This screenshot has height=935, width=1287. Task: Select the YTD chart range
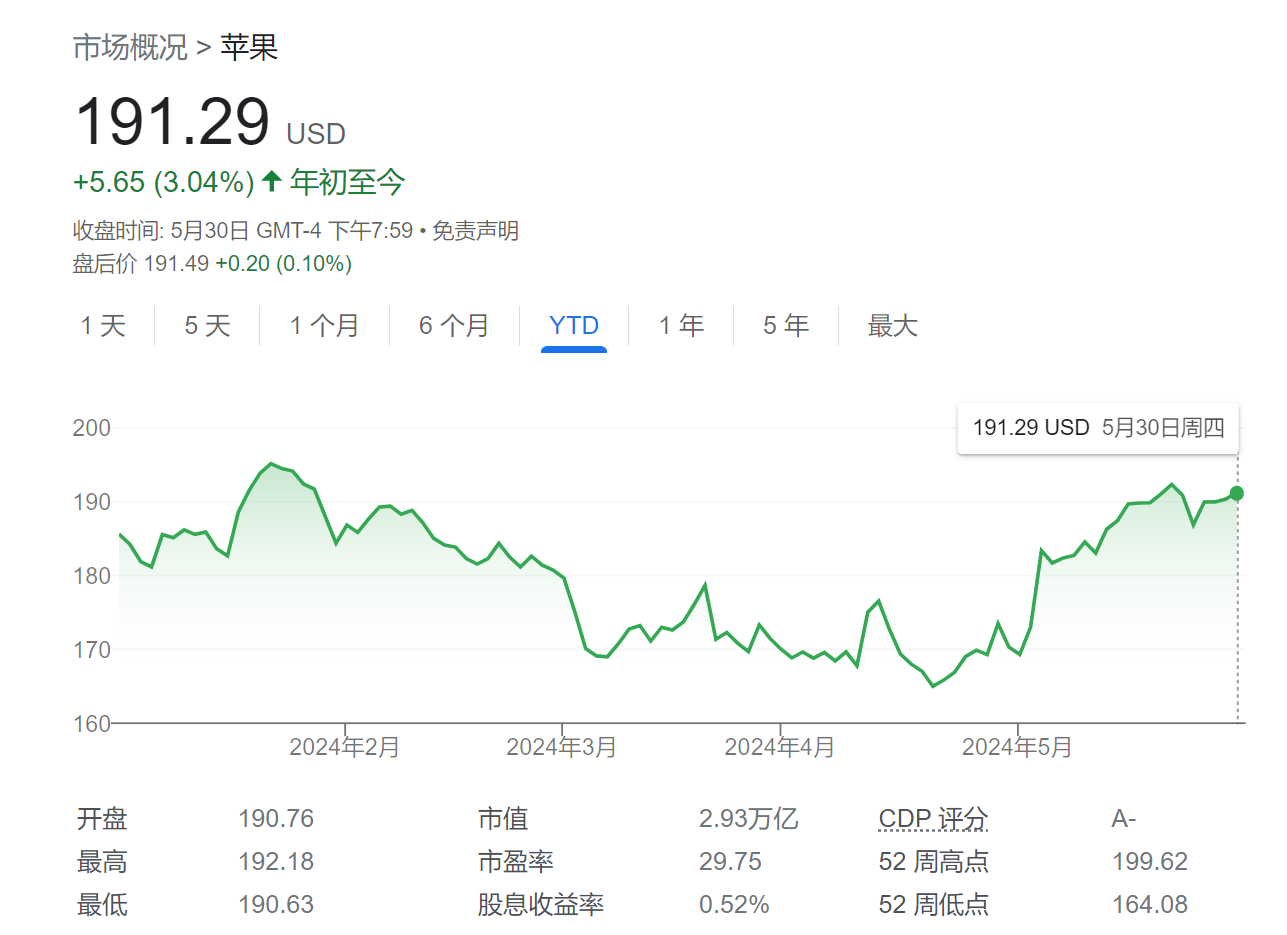pos(573,326)
